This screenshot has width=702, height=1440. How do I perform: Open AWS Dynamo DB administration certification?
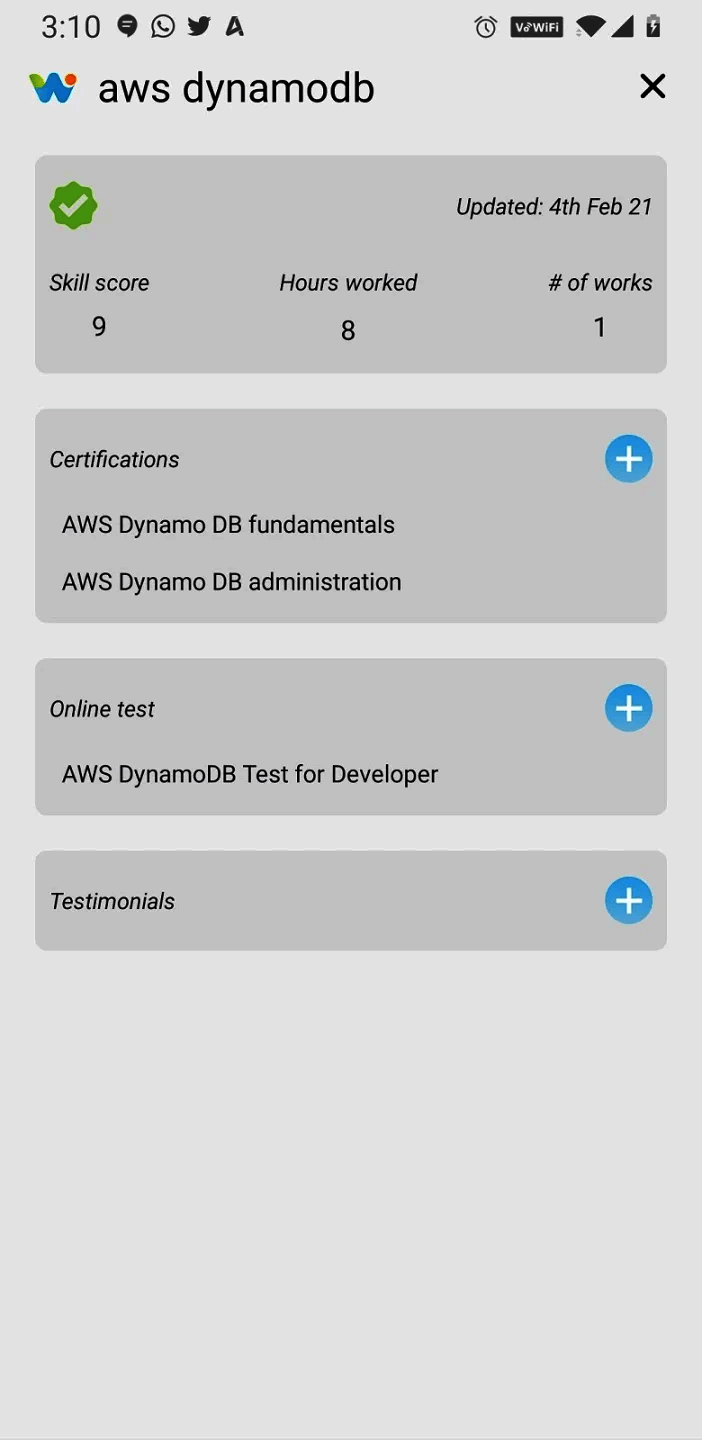(231, 581)
